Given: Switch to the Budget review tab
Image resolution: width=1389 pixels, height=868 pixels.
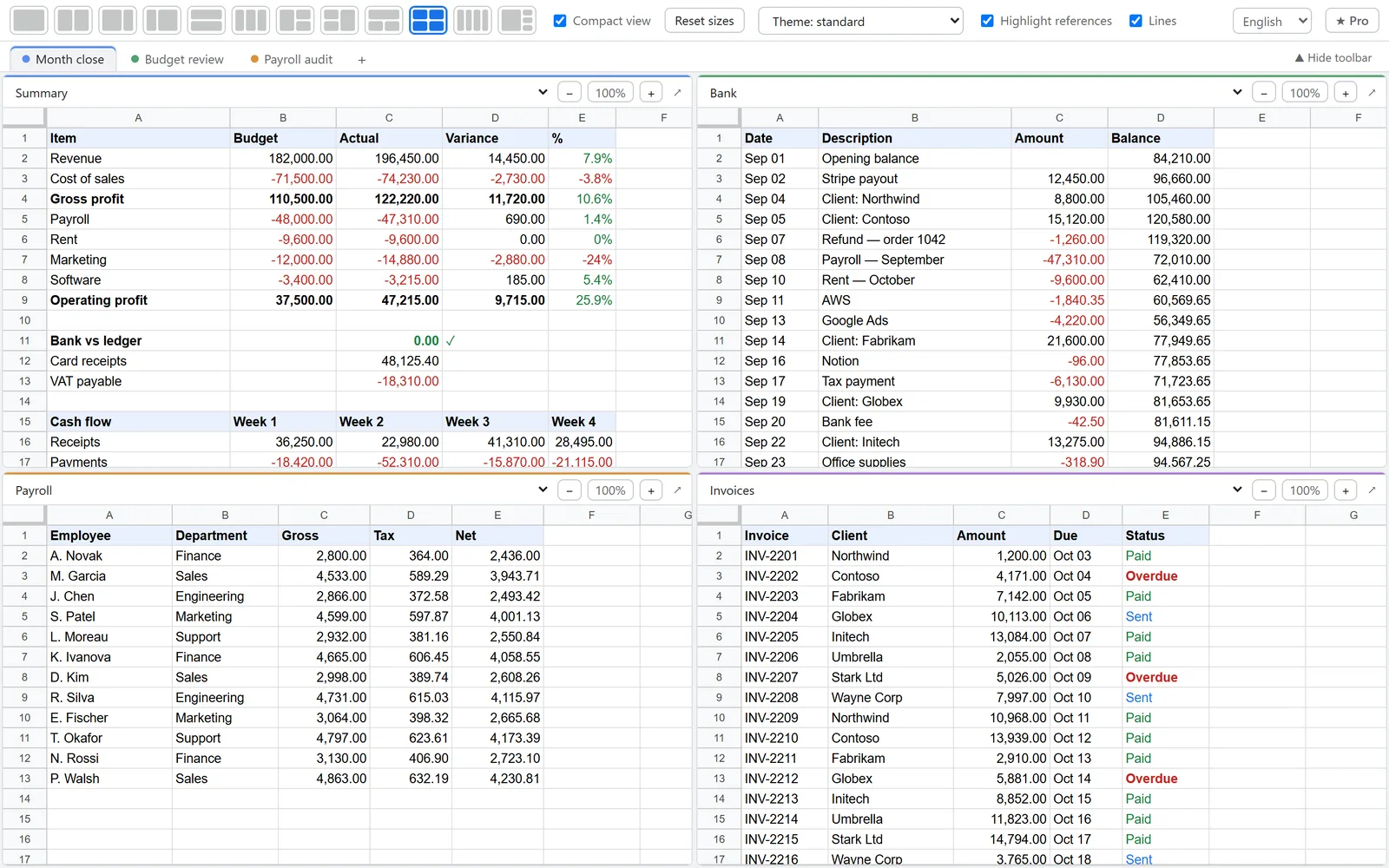Looking at the screenshot, I should pyautogui.click(x=177, y=59).
